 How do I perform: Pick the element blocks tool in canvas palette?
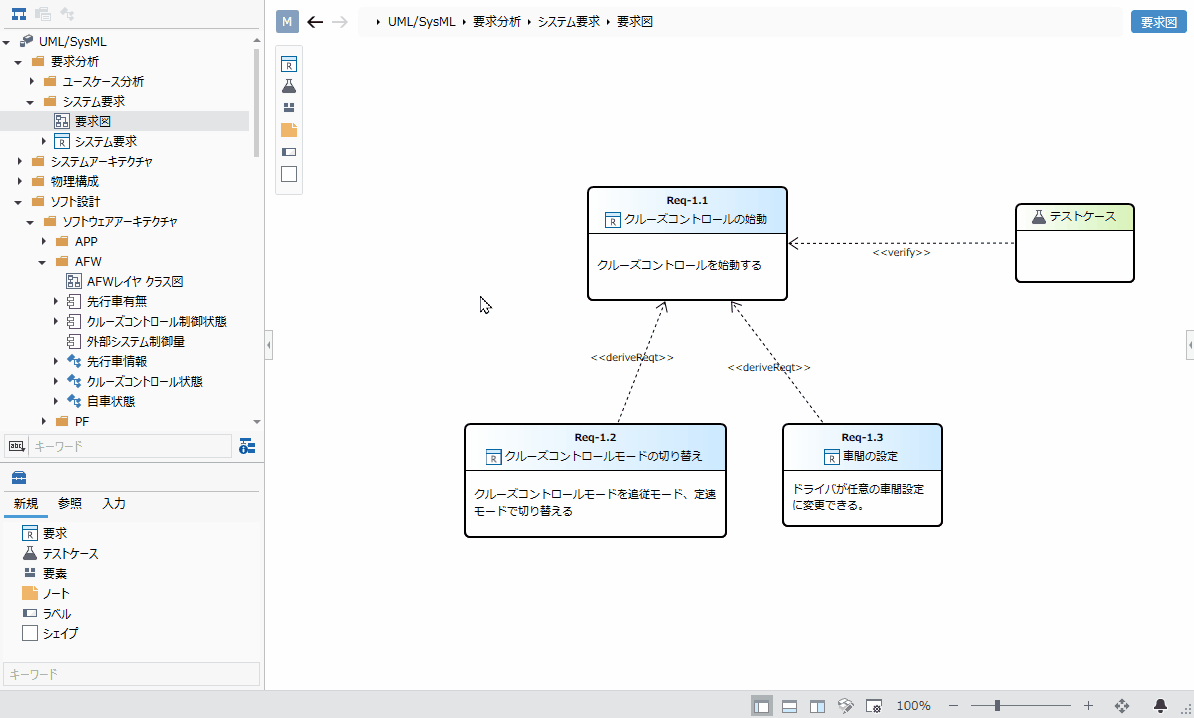289,108
